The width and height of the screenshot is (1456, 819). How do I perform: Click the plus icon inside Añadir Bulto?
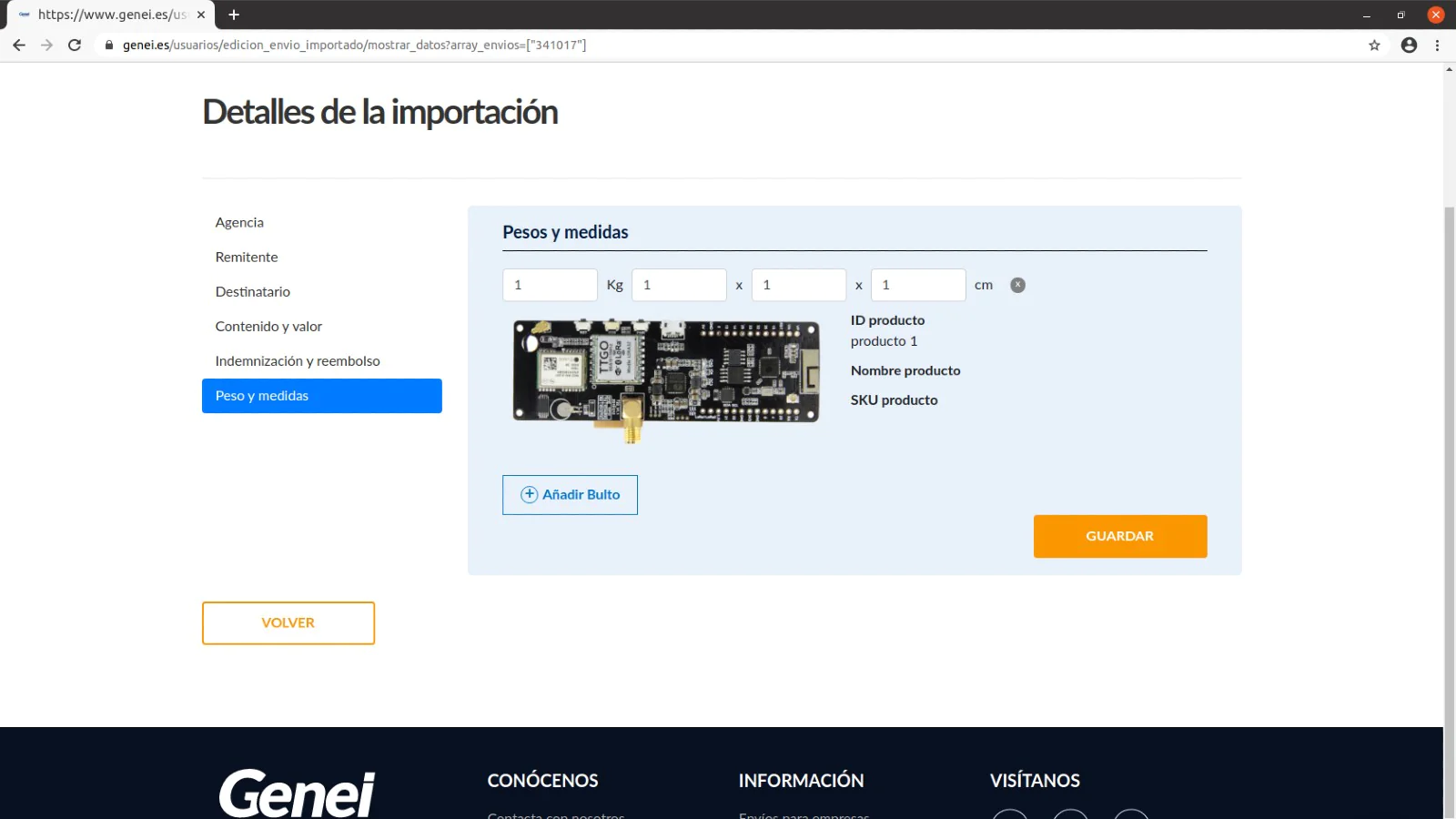pos(528,494)
